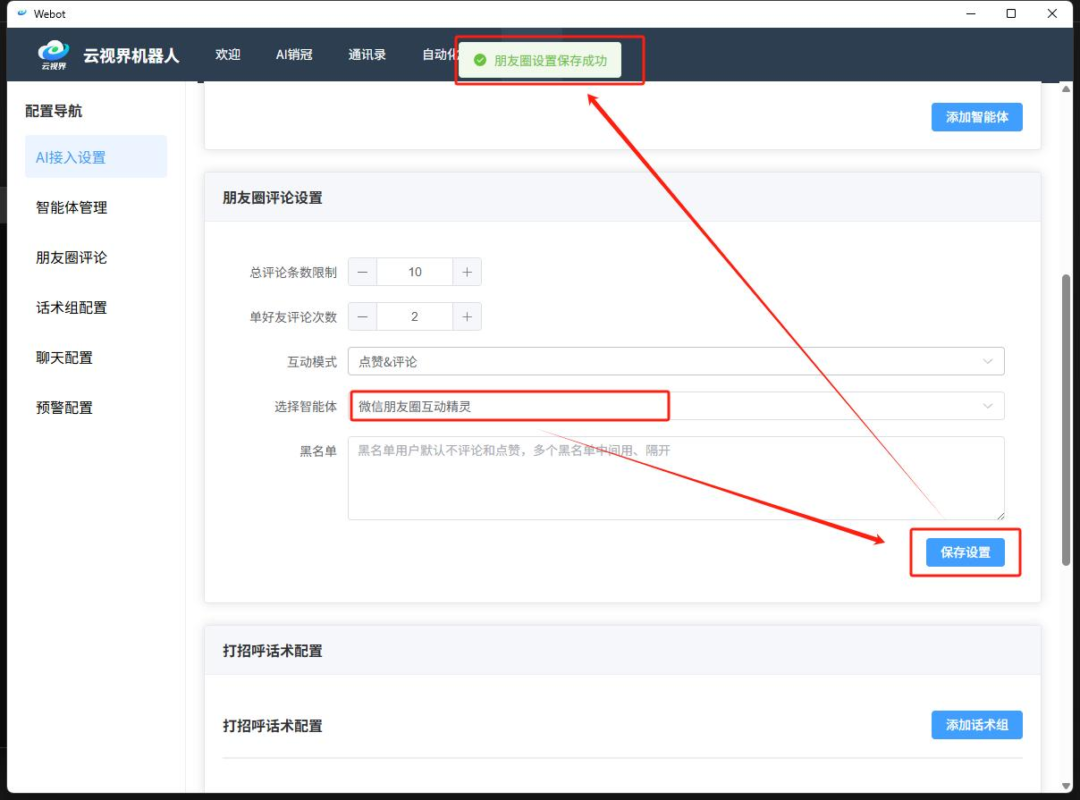Image resolution: width=1080 pixels, height=800 pixels.
Task: Select AI接入设置 in the sidebar
Action: pyautogui.click(x=96, y=157)
